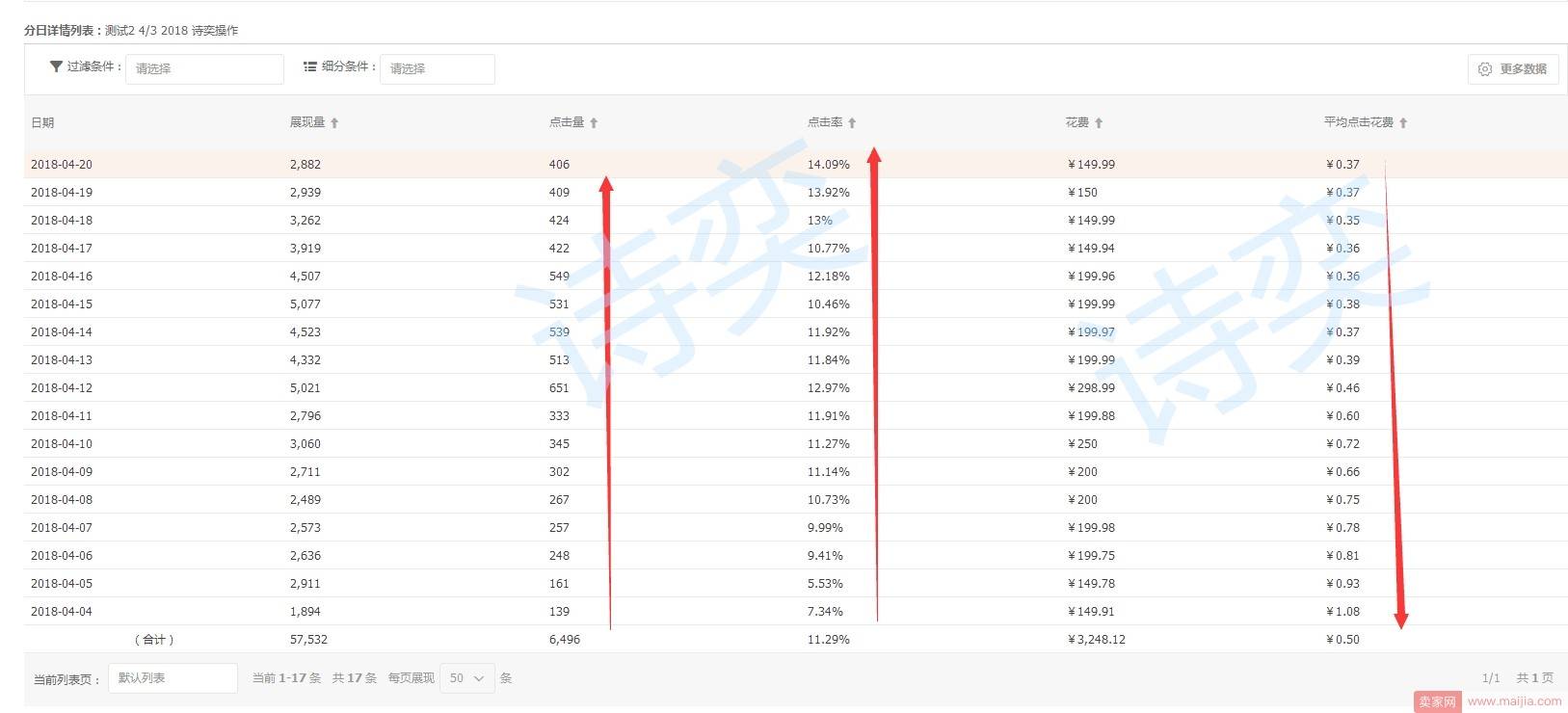Image resolution: width=1568 pixels, height=713 pixels.
Task: Open 过滤条件 select dropdown
Action: (204, 68)
